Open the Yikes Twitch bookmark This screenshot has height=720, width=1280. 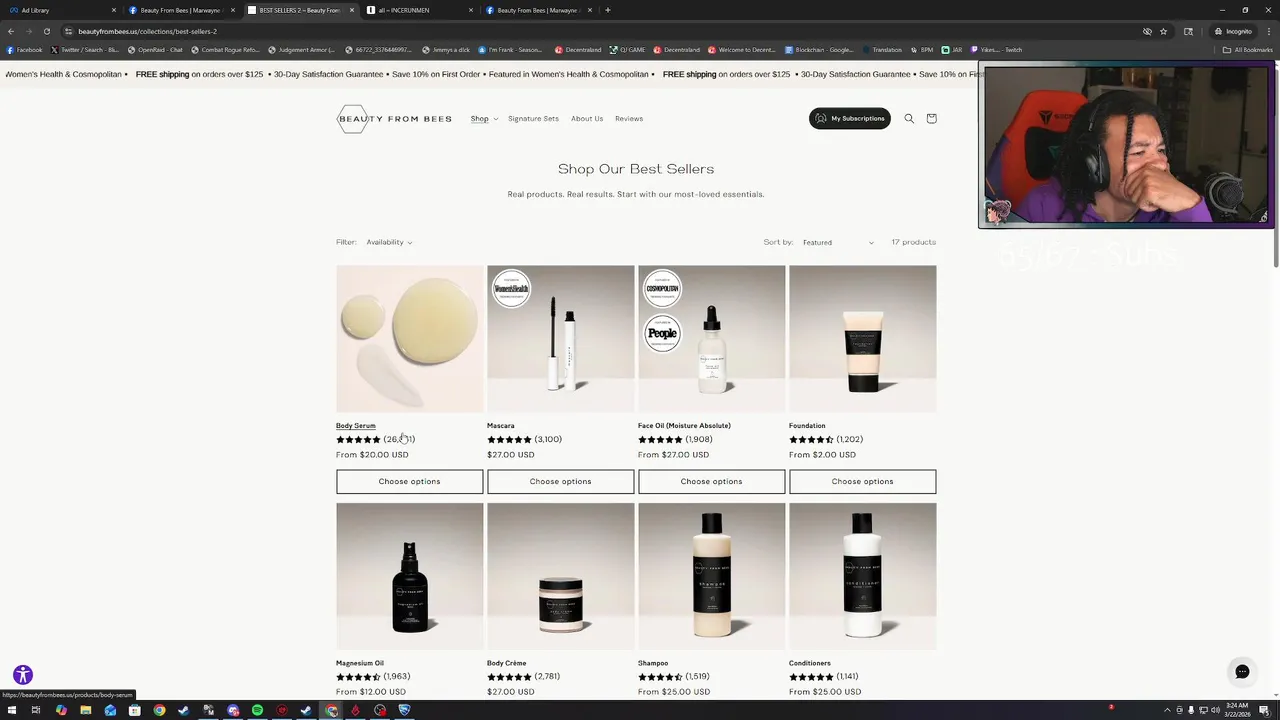click(996, 49)
